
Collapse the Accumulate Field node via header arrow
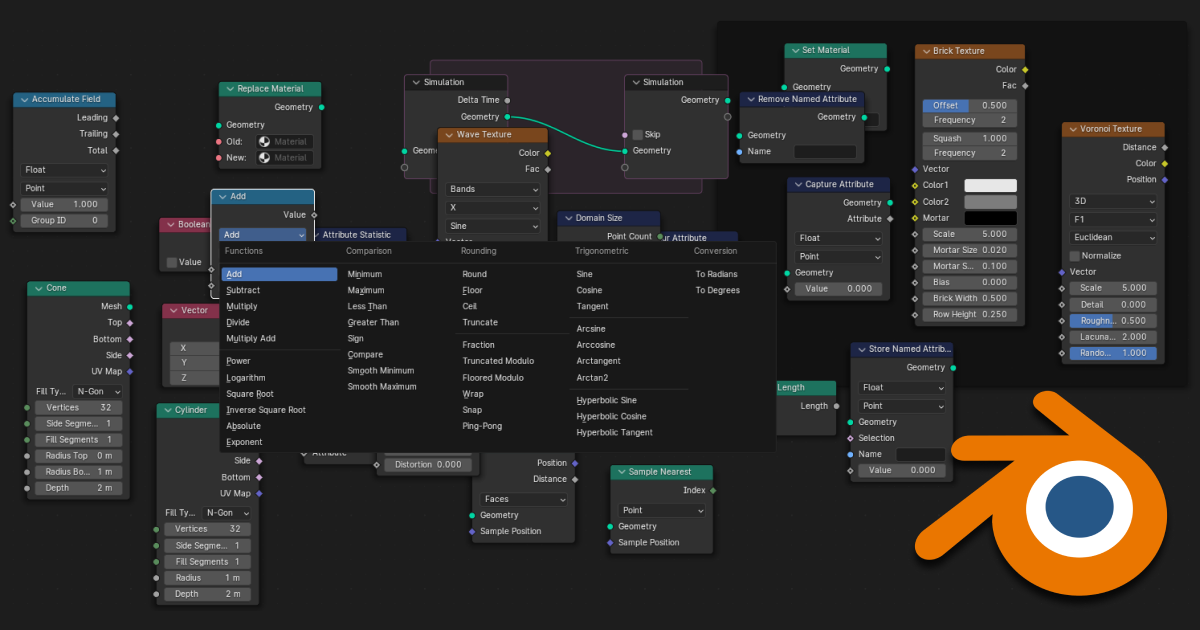(24, 100)
